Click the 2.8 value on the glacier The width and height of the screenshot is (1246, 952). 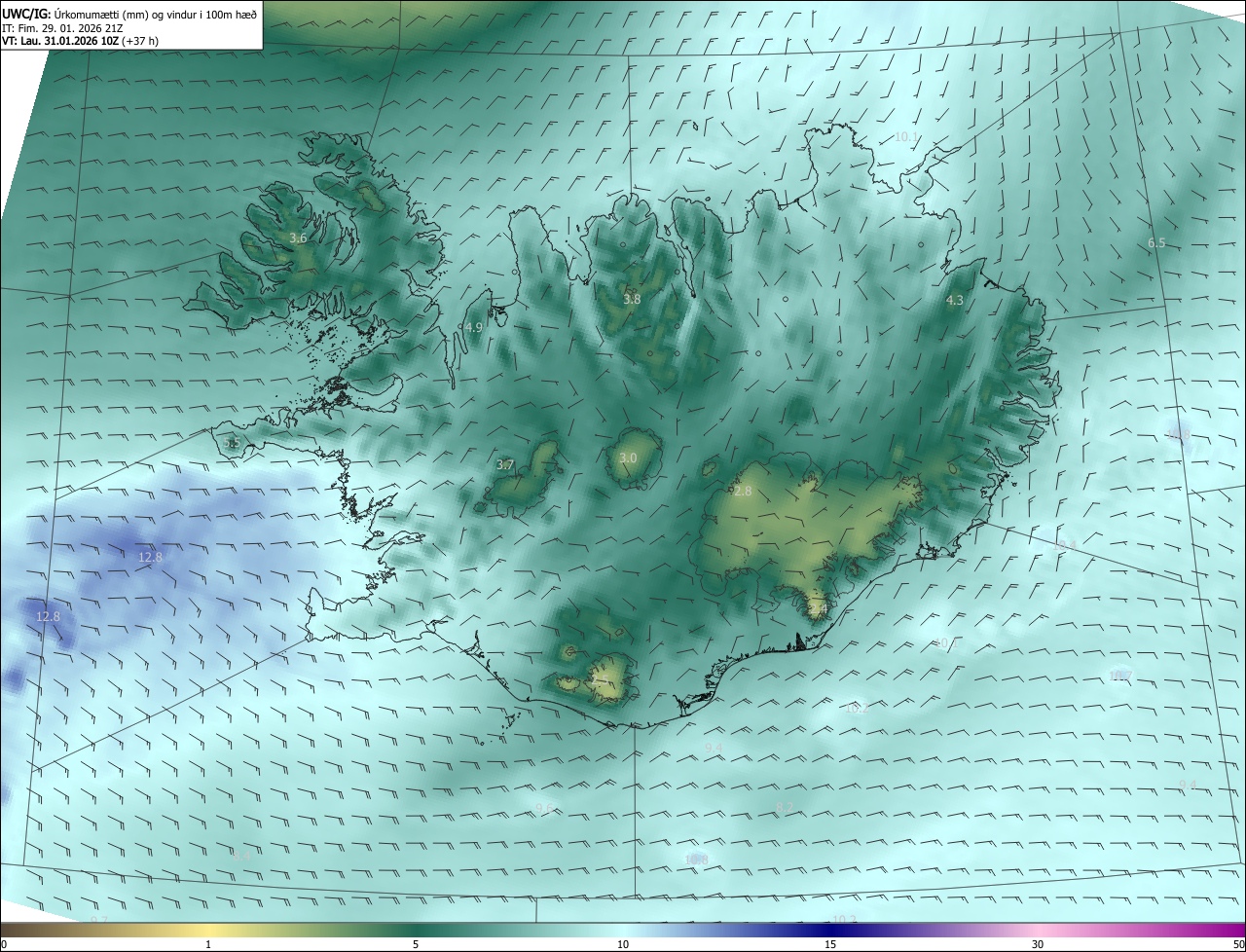(x=743, y=492)
